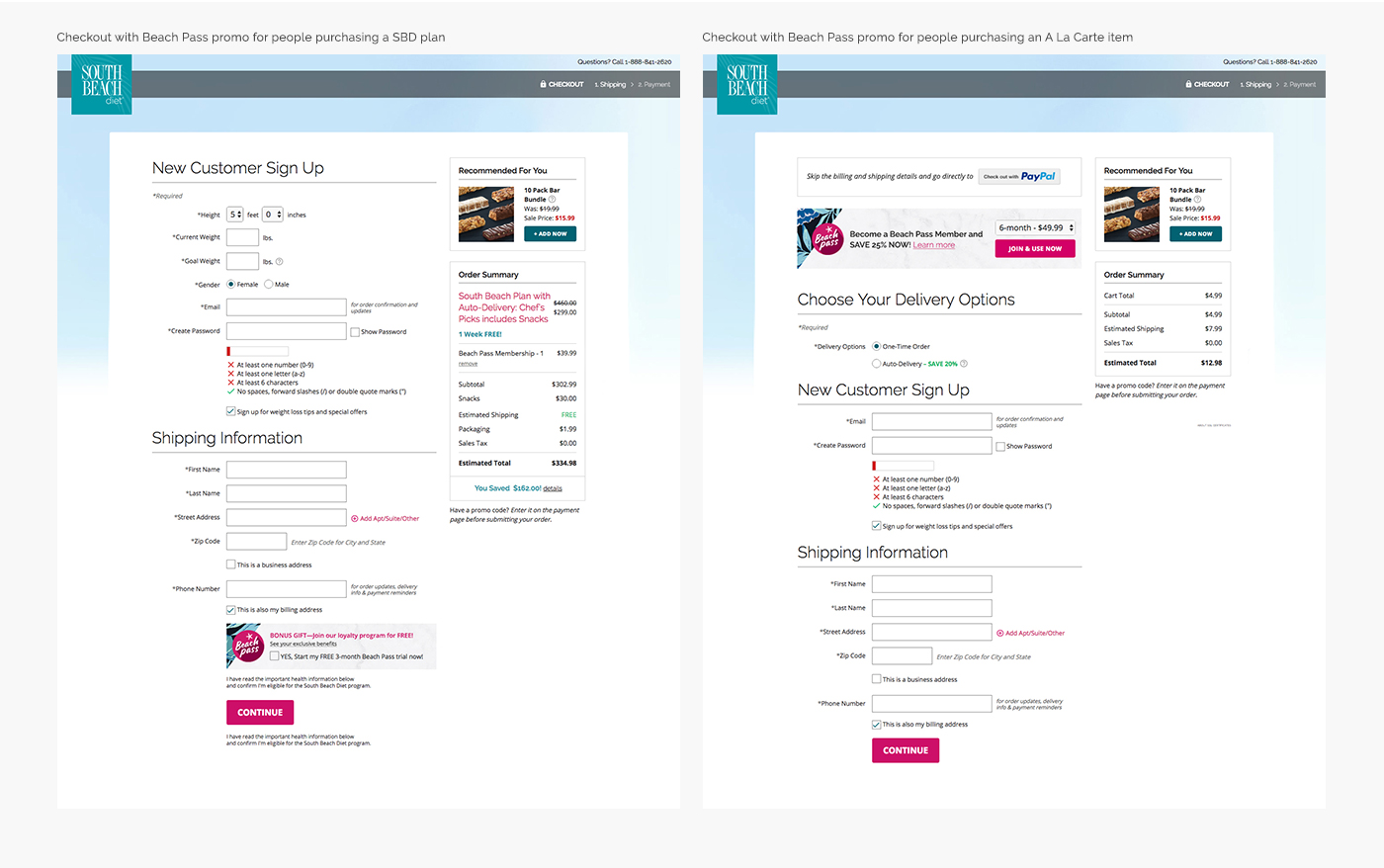Open the Height inches dropdown
1384x868 pixels.
tap(273, 215)
